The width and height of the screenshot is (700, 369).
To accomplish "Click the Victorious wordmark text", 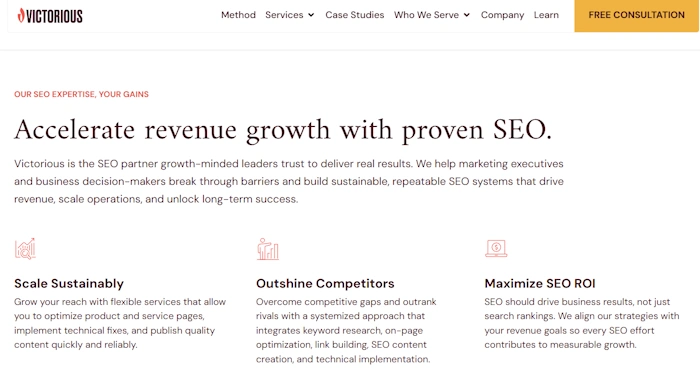I will pos(54,17).
